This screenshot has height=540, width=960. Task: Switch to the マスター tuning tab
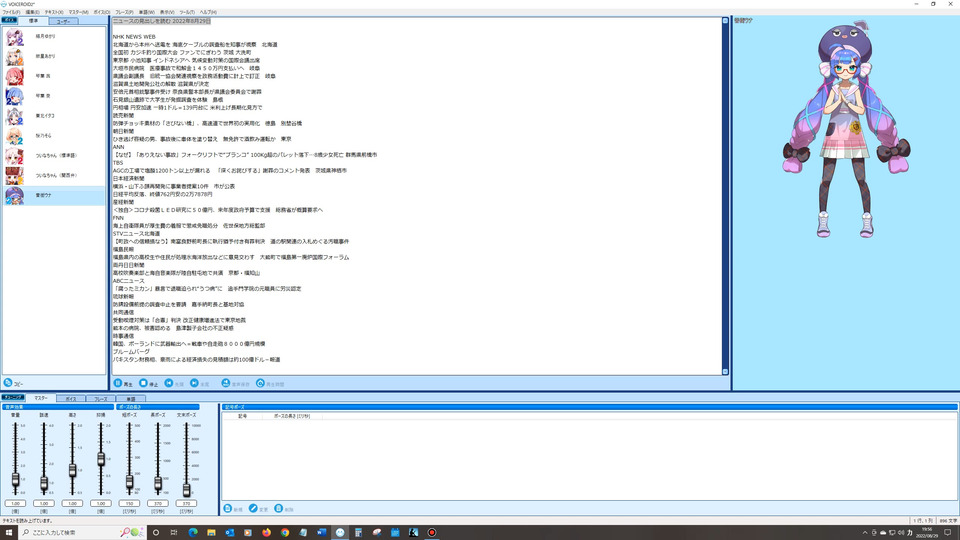40,398
